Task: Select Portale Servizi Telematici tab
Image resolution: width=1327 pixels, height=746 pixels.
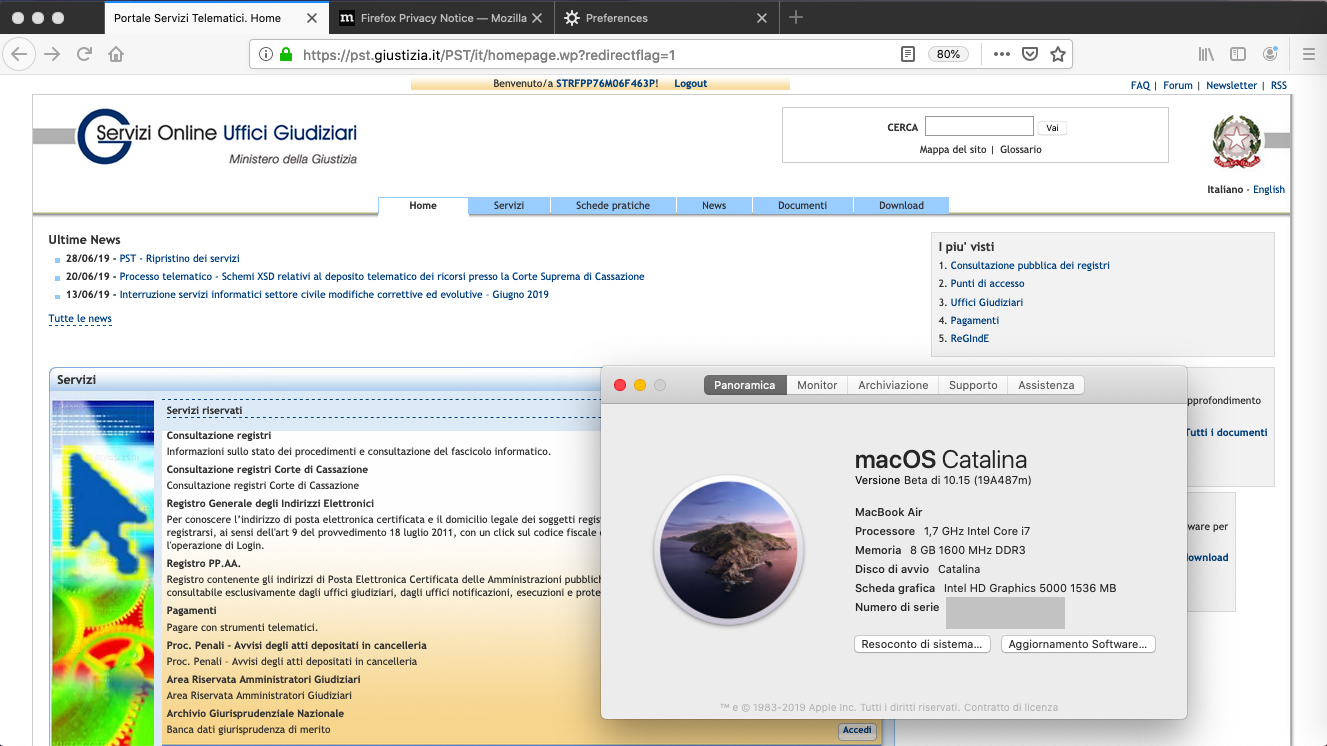Action: tap(217, 18)
